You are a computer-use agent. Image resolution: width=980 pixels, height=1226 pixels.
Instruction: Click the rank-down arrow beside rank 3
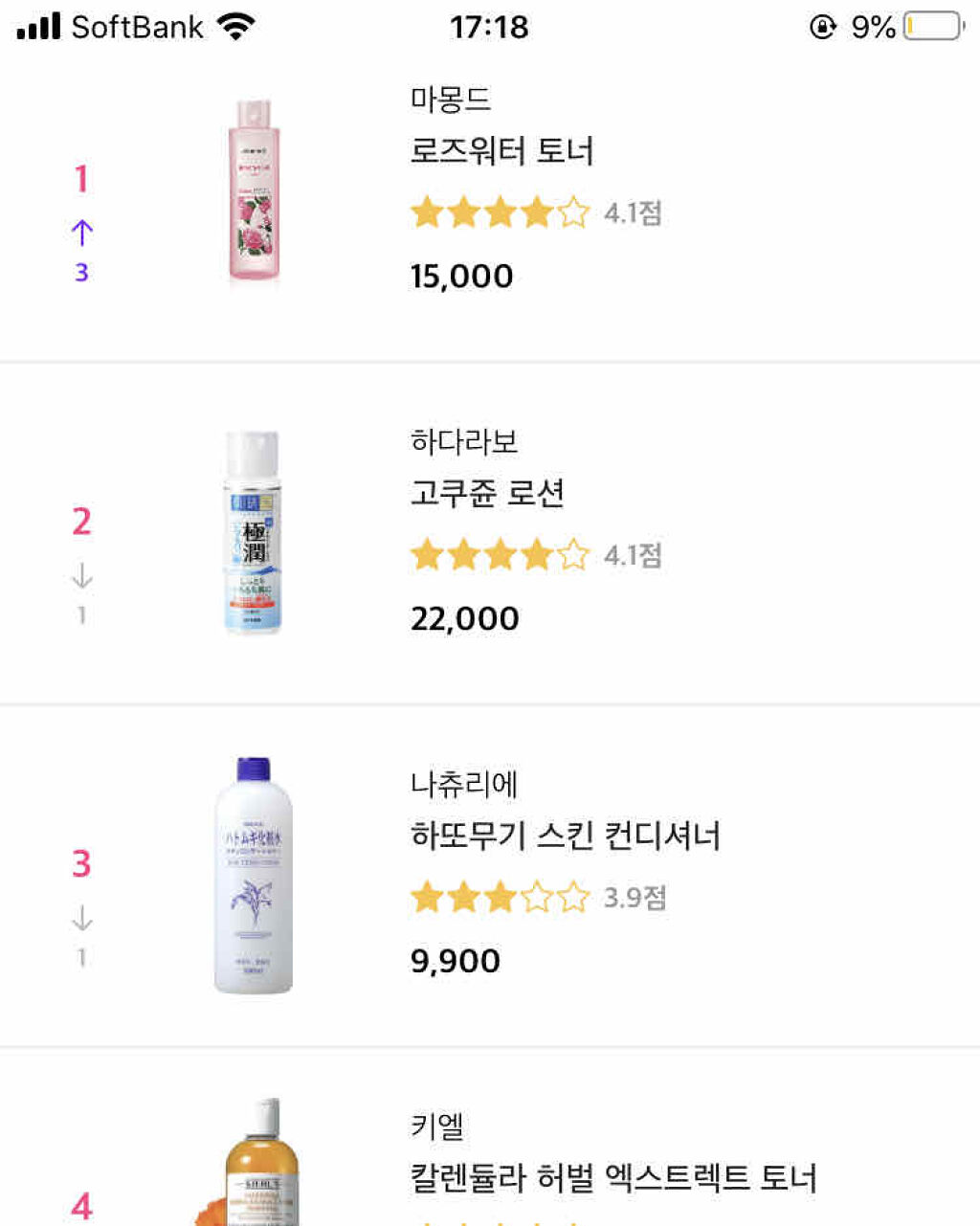point(82,919)
